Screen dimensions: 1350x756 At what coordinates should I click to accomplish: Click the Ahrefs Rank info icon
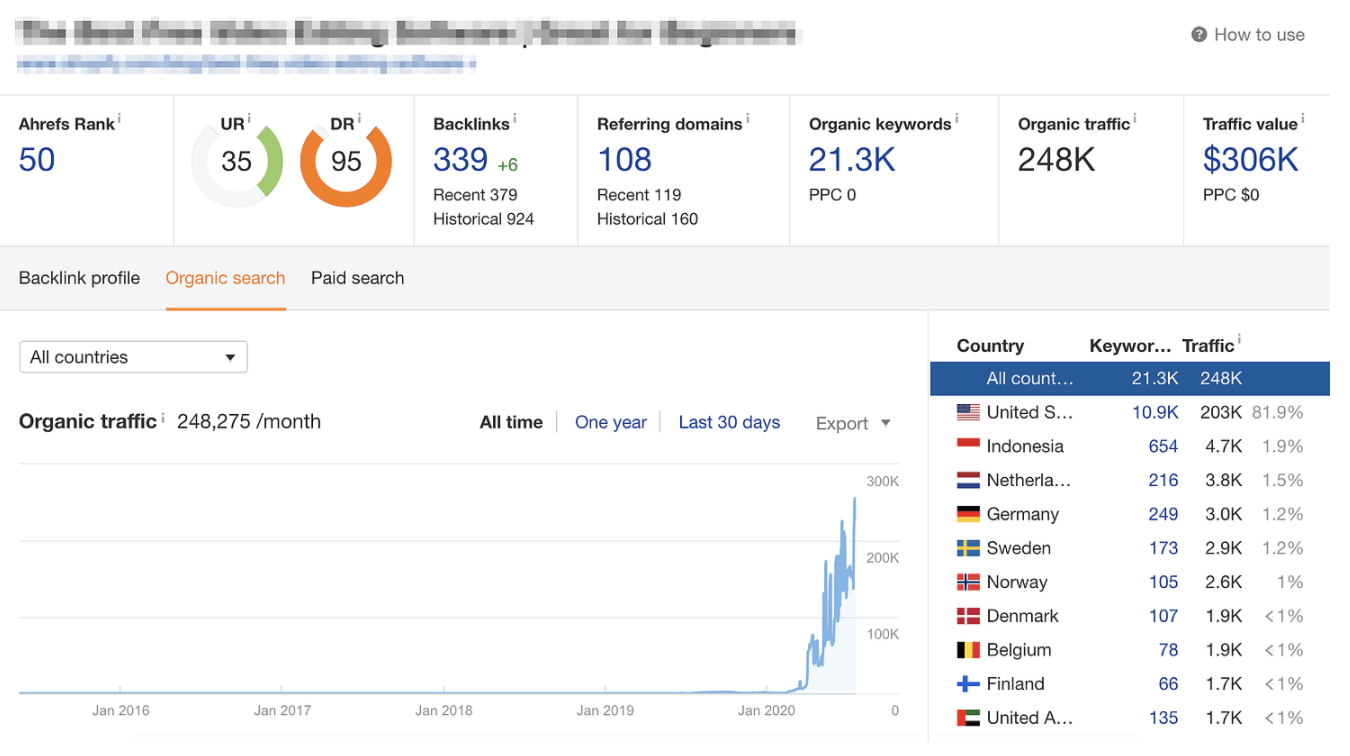[x=119, y=118]
